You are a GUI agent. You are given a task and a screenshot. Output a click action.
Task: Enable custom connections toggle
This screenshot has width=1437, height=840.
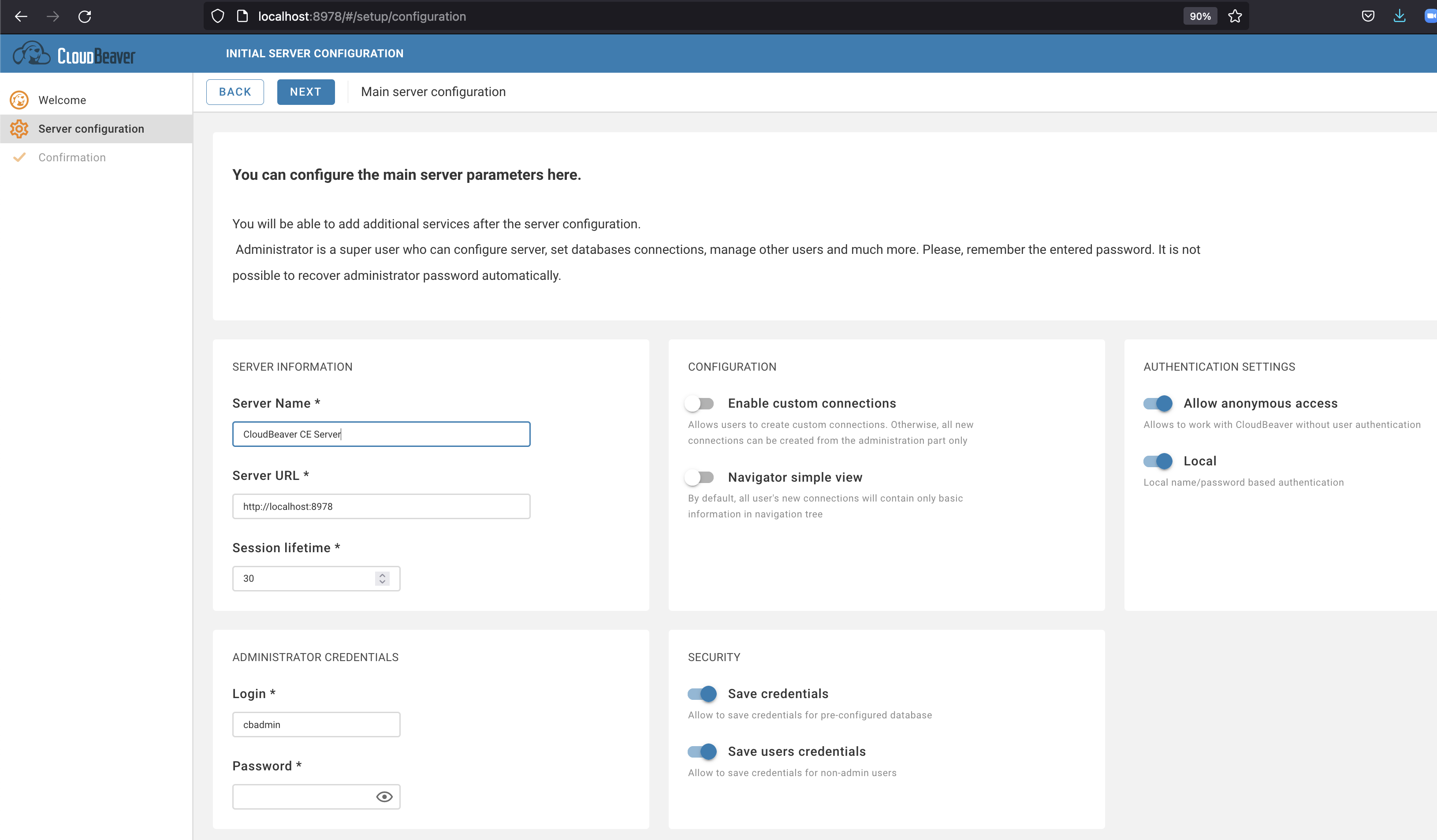click(x=700, y=404)
